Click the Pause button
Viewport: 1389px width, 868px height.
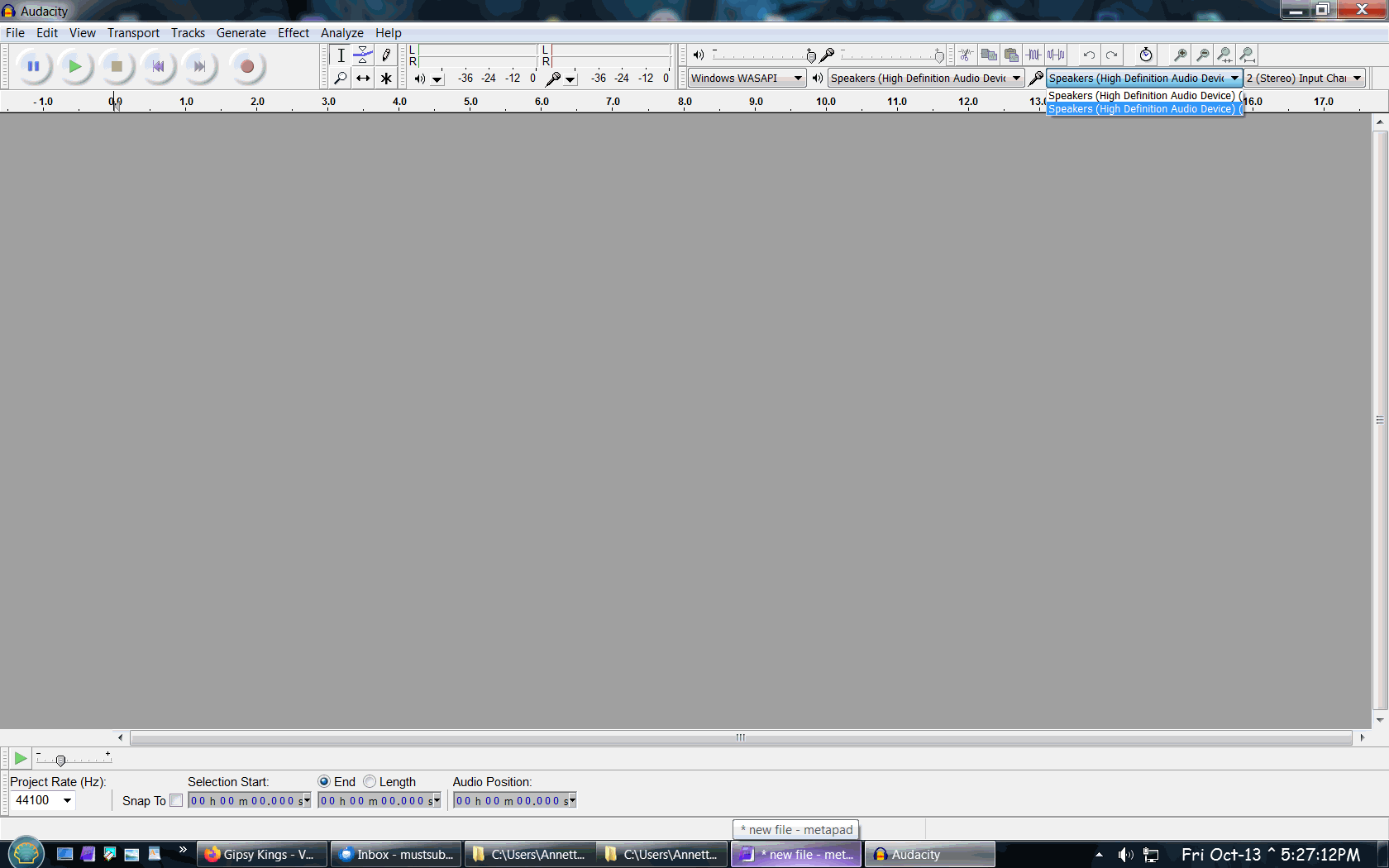[x=33, y=66]
